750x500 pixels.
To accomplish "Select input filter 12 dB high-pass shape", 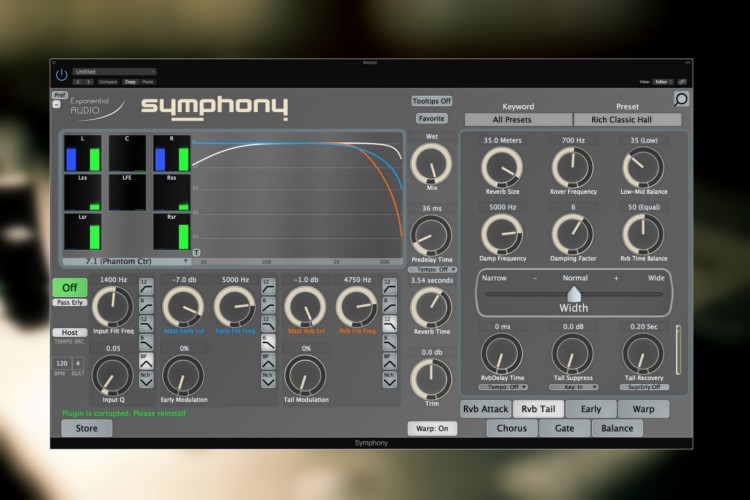I will pos(146,286).
